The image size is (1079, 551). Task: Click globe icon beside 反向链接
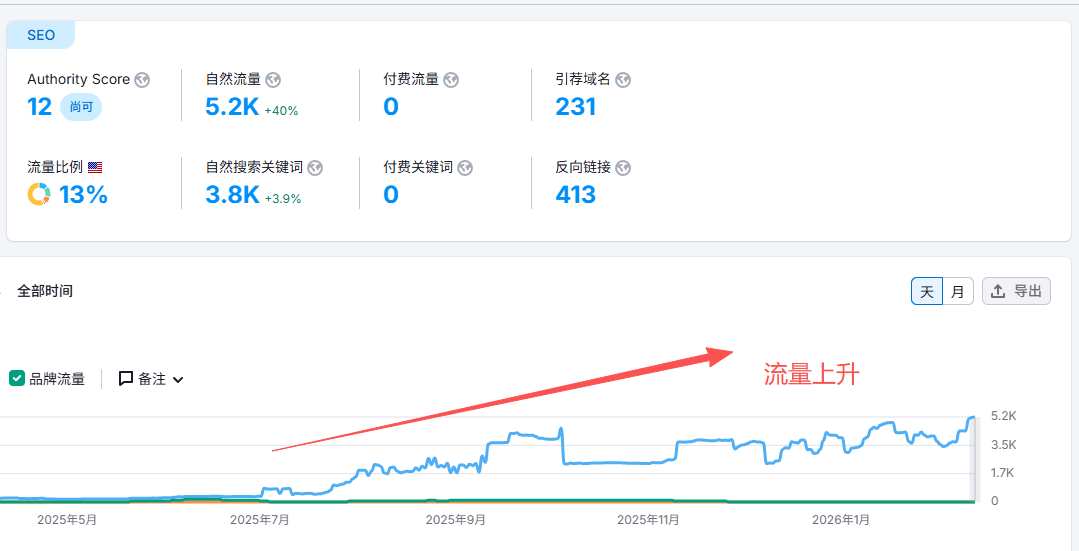coord(622,168)
